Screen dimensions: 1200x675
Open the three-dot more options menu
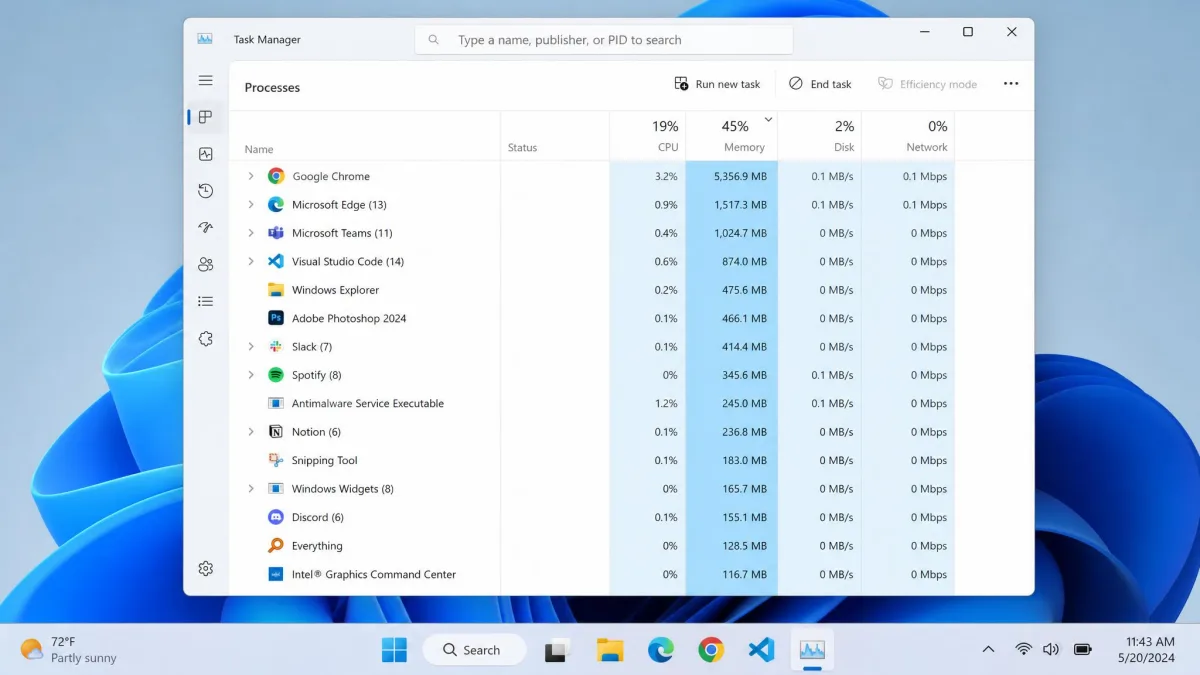(x=1011, y=84)
